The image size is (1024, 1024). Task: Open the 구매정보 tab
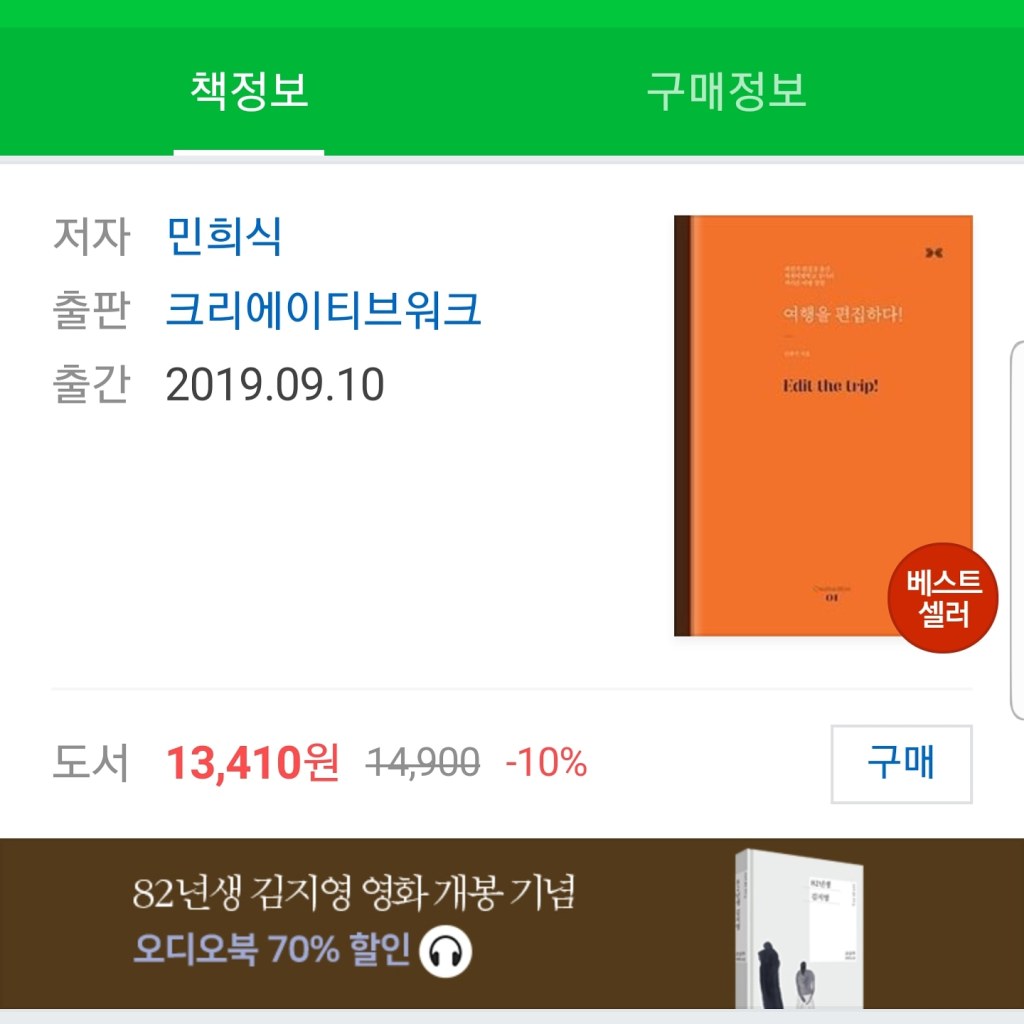pyautogui.click(x=726, y=90)
